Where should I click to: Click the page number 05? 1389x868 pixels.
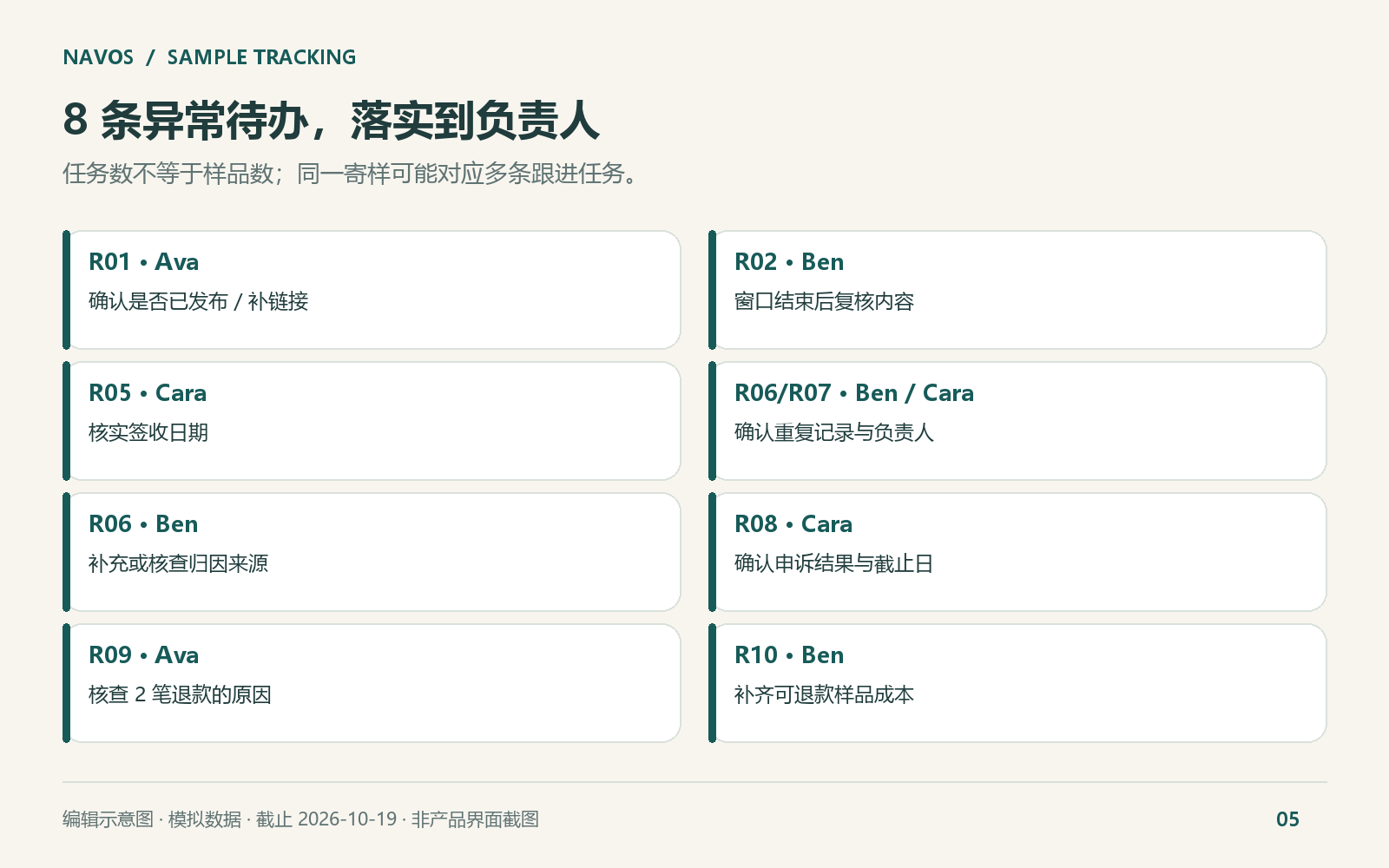[1287, 819]
